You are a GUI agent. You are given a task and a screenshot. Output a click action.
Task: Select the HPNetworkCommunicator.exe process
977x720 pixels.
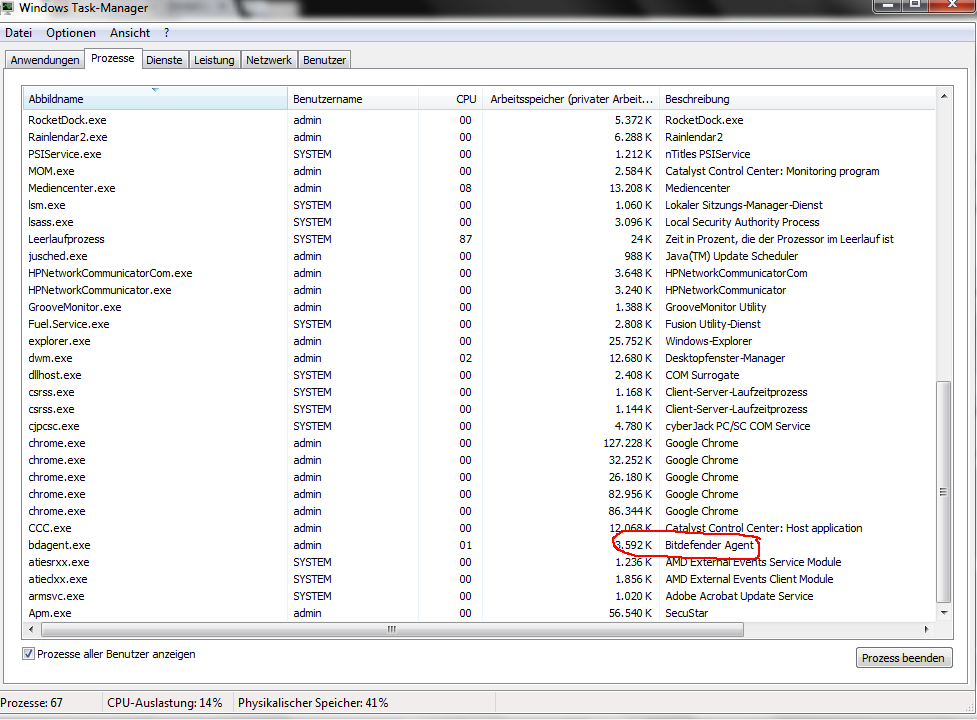click(479, 290)
